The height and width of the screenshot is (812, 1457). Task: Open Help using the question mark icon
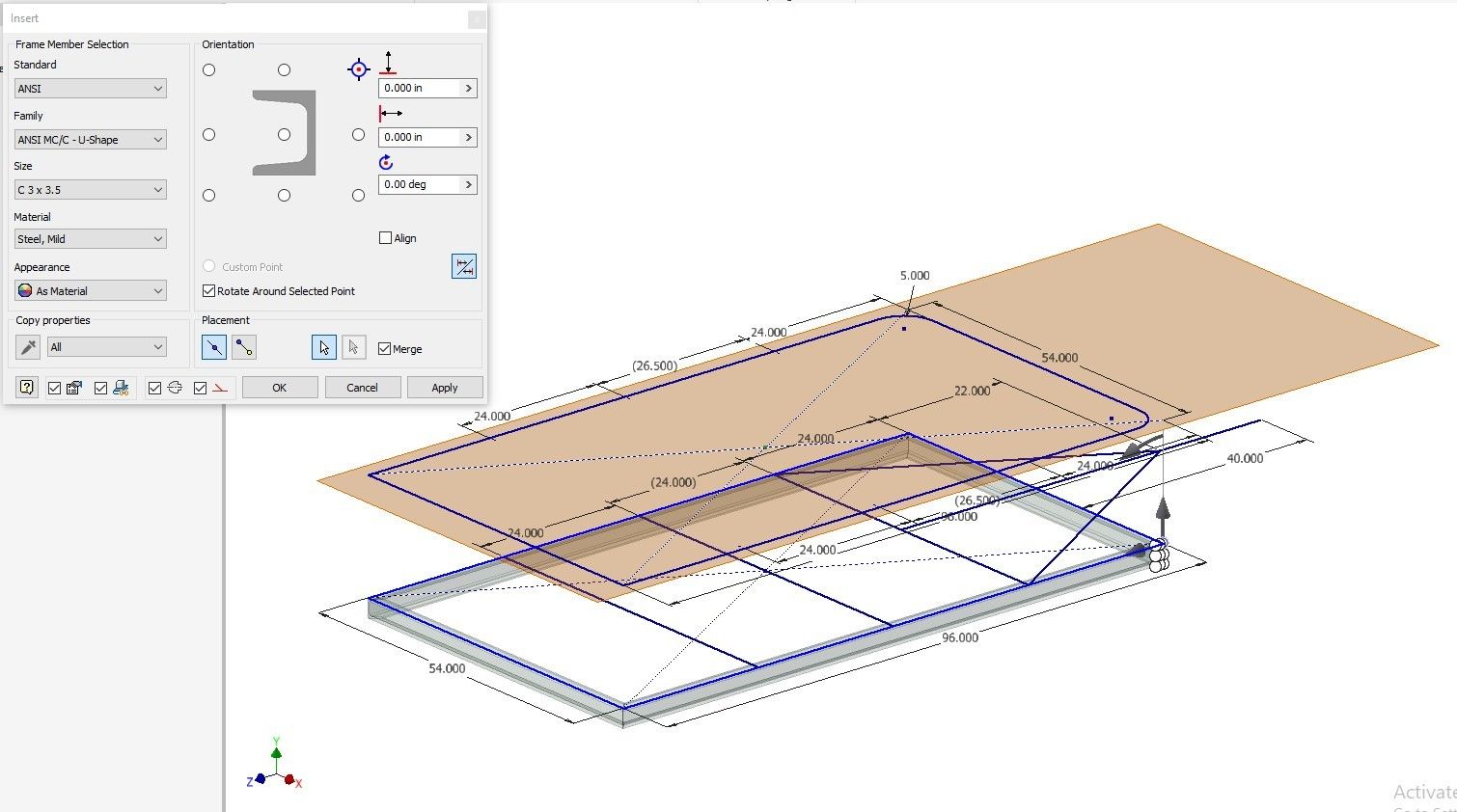click(x=25, y=387)
